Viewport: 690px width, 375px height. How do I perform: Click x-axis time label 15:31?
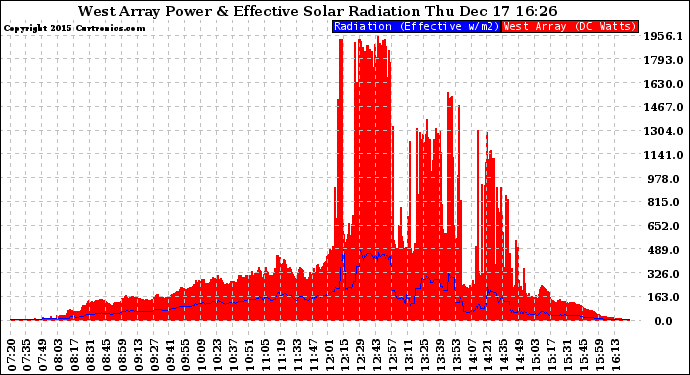568,355
